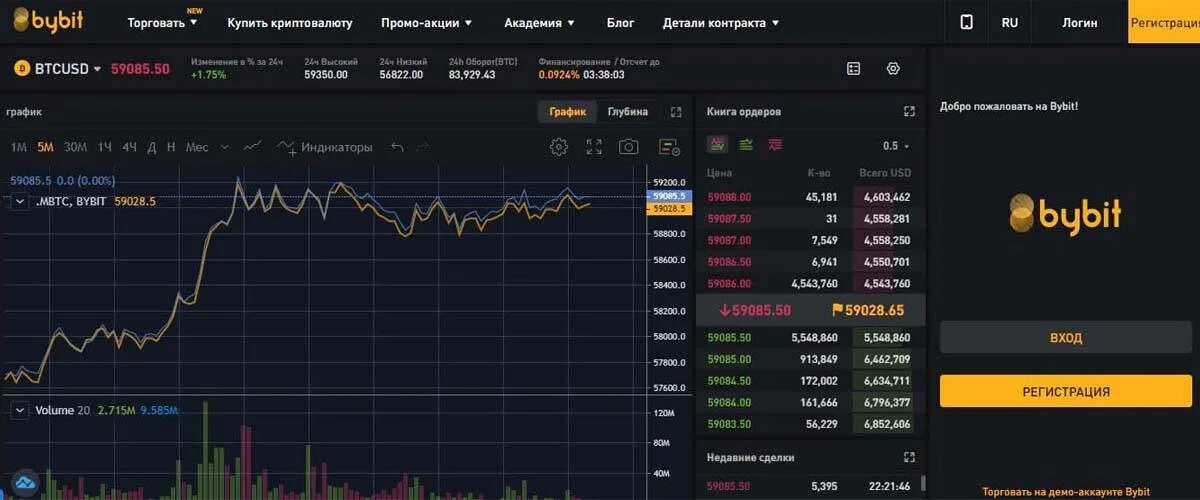Select the 5М timeframe
The image size is (1200, 500).
(x=45, y=147)
